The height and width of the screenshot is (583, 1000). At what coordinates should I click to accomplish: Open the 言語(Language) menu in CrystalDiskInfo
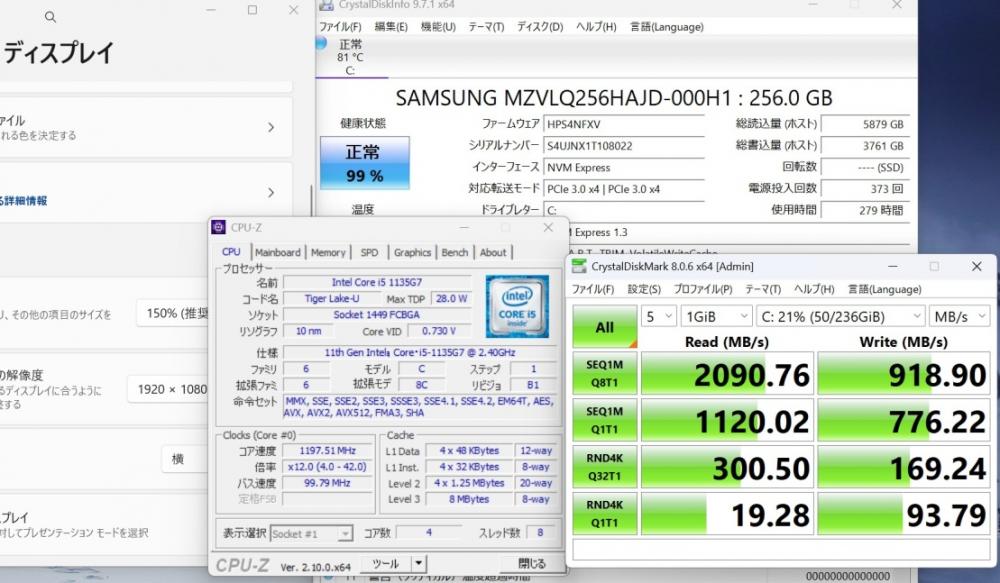click(667, 27)
